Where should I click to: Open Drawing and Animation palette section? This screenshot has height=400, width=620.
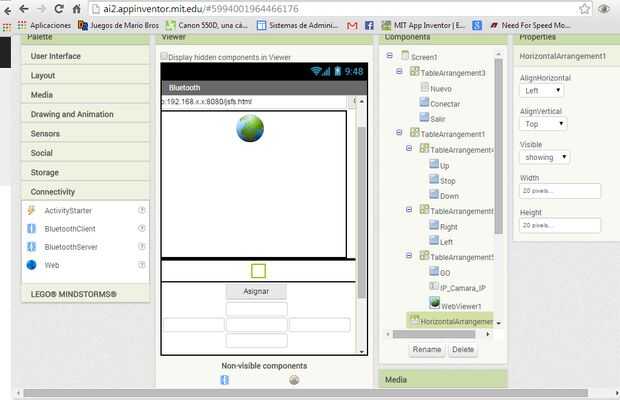pyautogui.click(x=86, y=114)
